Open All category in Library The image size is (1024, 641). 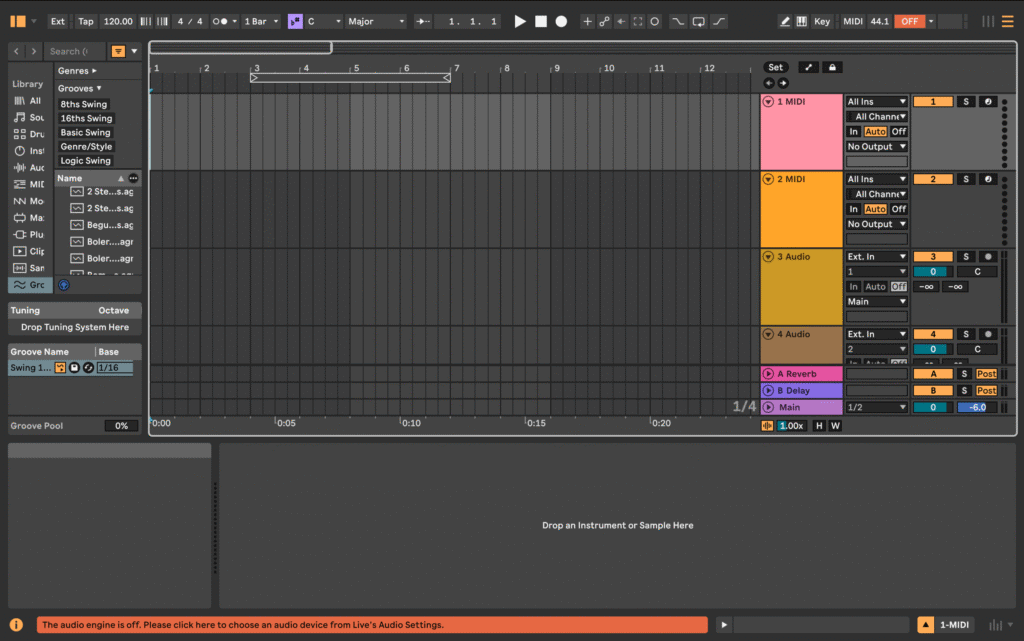point(29,101)
